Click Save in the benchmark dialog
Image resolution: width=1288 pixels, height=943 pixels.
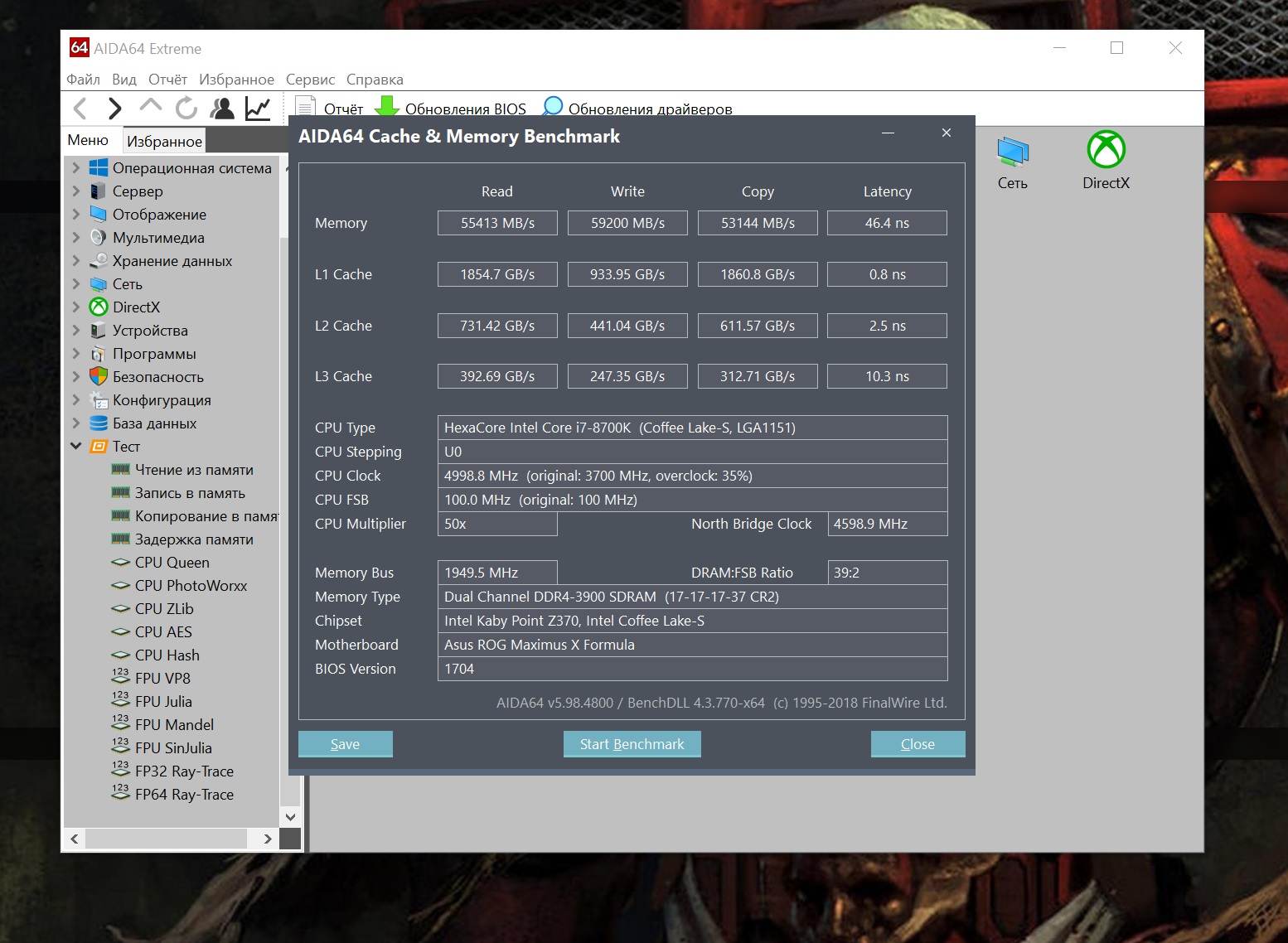coord(345,744)
